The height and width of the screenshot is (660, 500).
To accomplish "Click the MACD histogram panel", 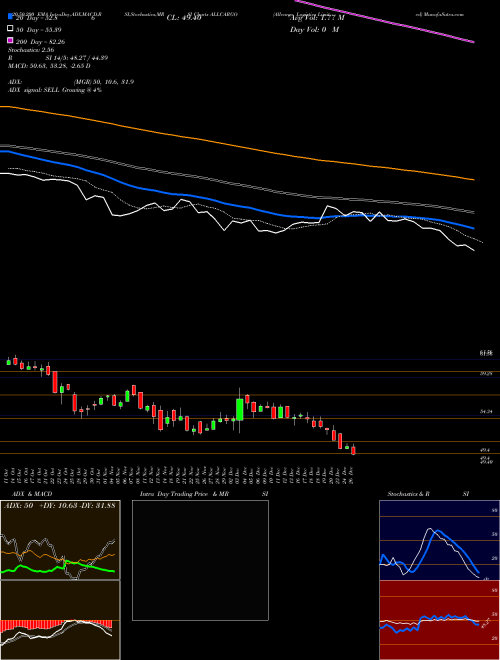I will click(60, 620).
